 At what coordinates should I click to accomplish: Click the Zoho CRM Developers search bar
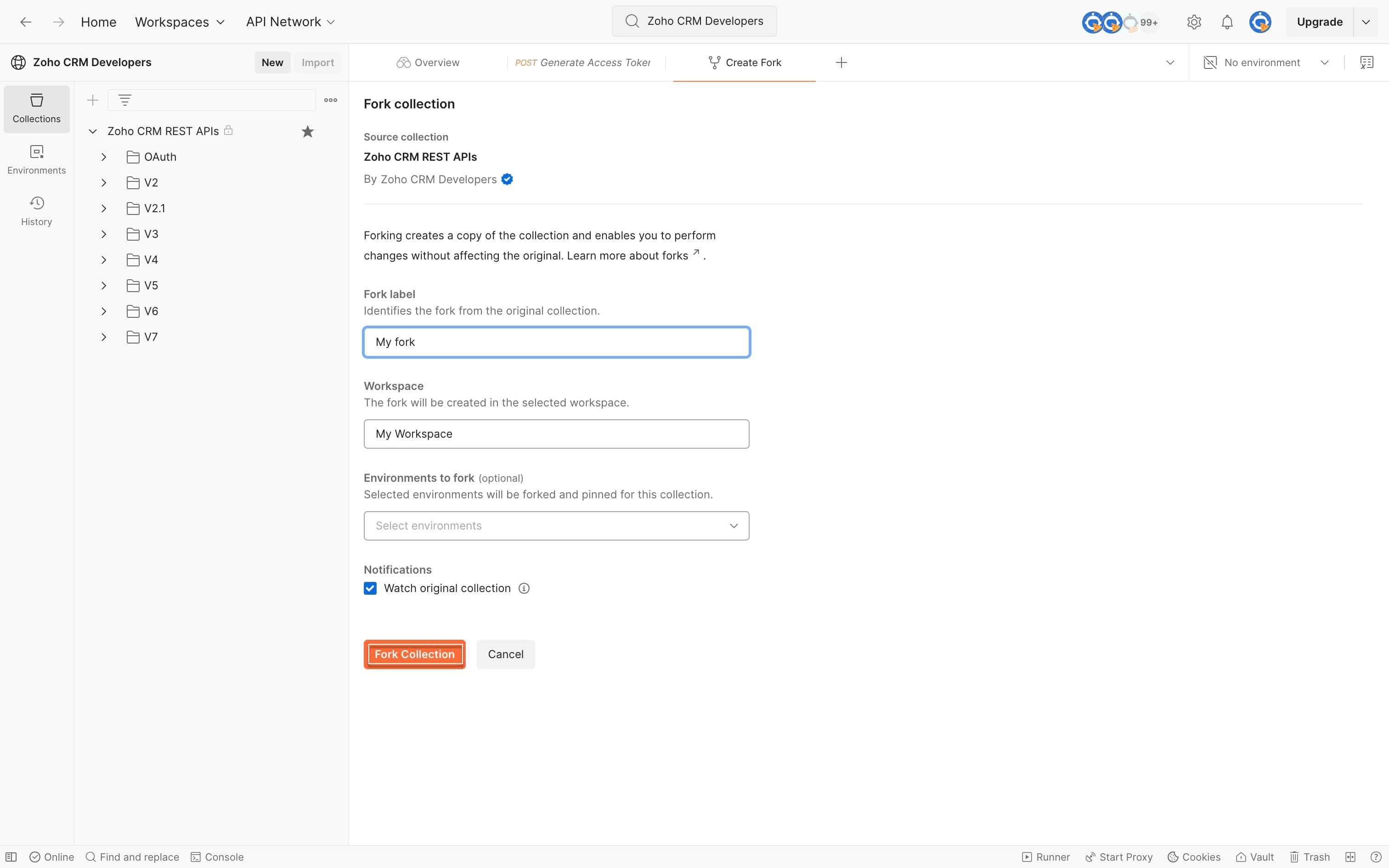coord(694,21)
